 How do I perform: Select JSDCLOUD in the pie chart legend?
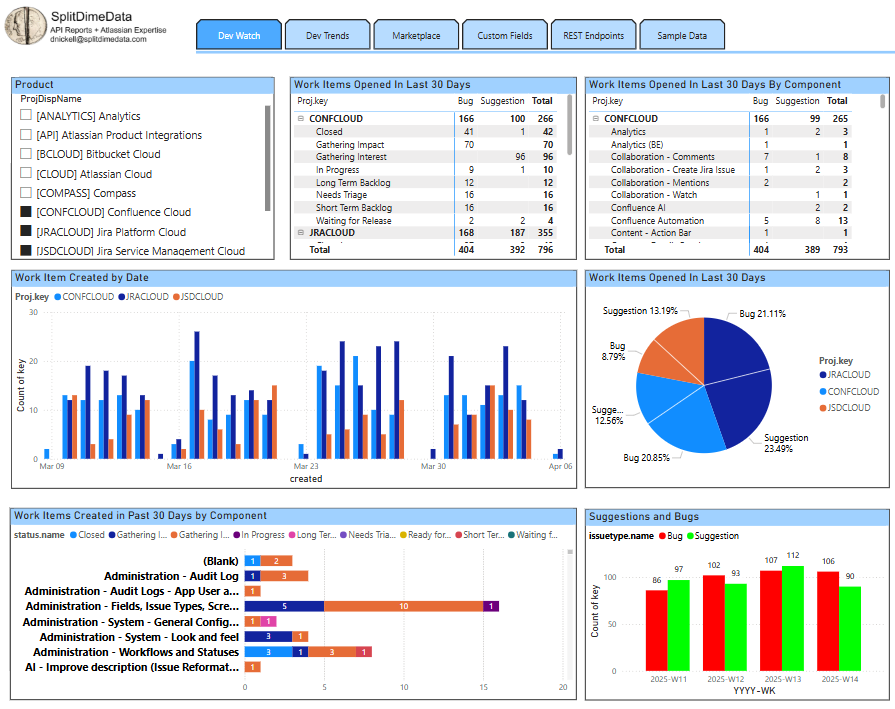[824, 408]
